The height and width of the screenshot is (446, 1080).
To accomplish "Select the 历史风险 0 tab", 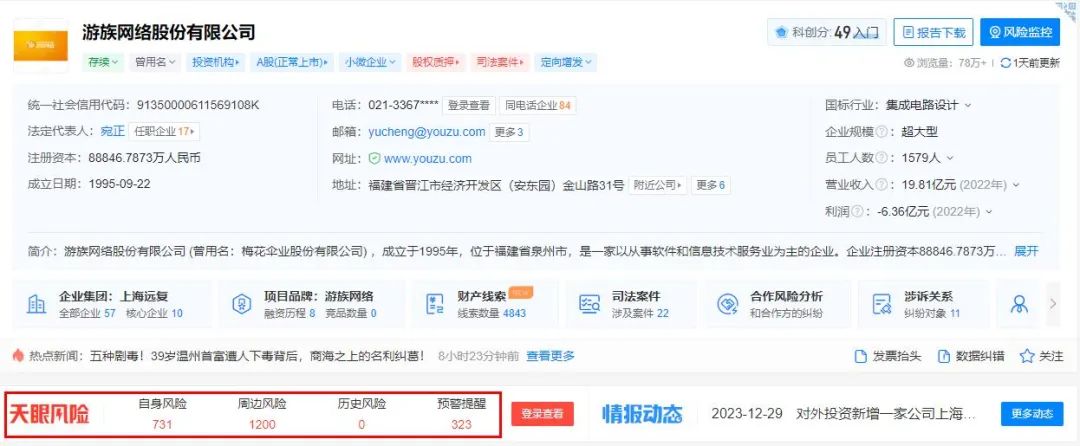I will coord(362,414).
